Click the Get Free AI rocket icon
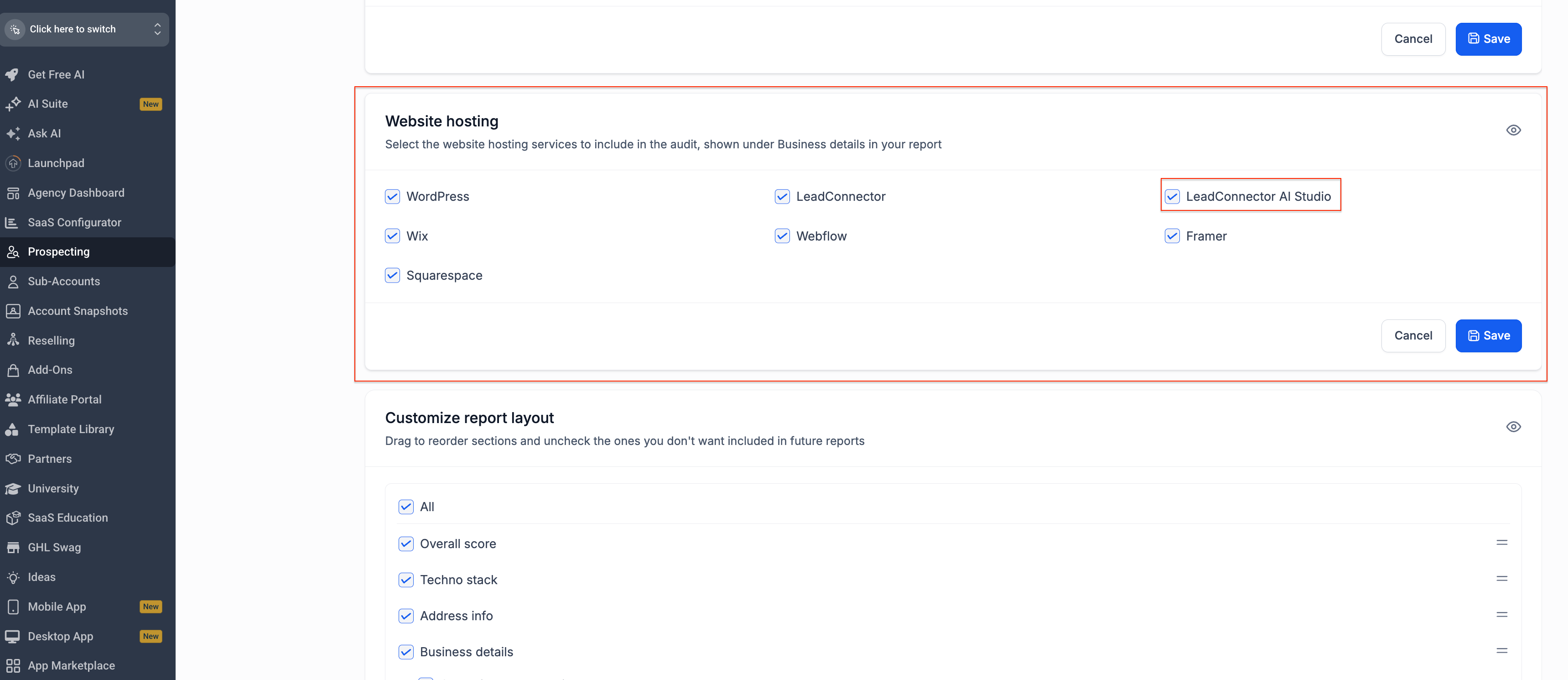 [12, 75]
